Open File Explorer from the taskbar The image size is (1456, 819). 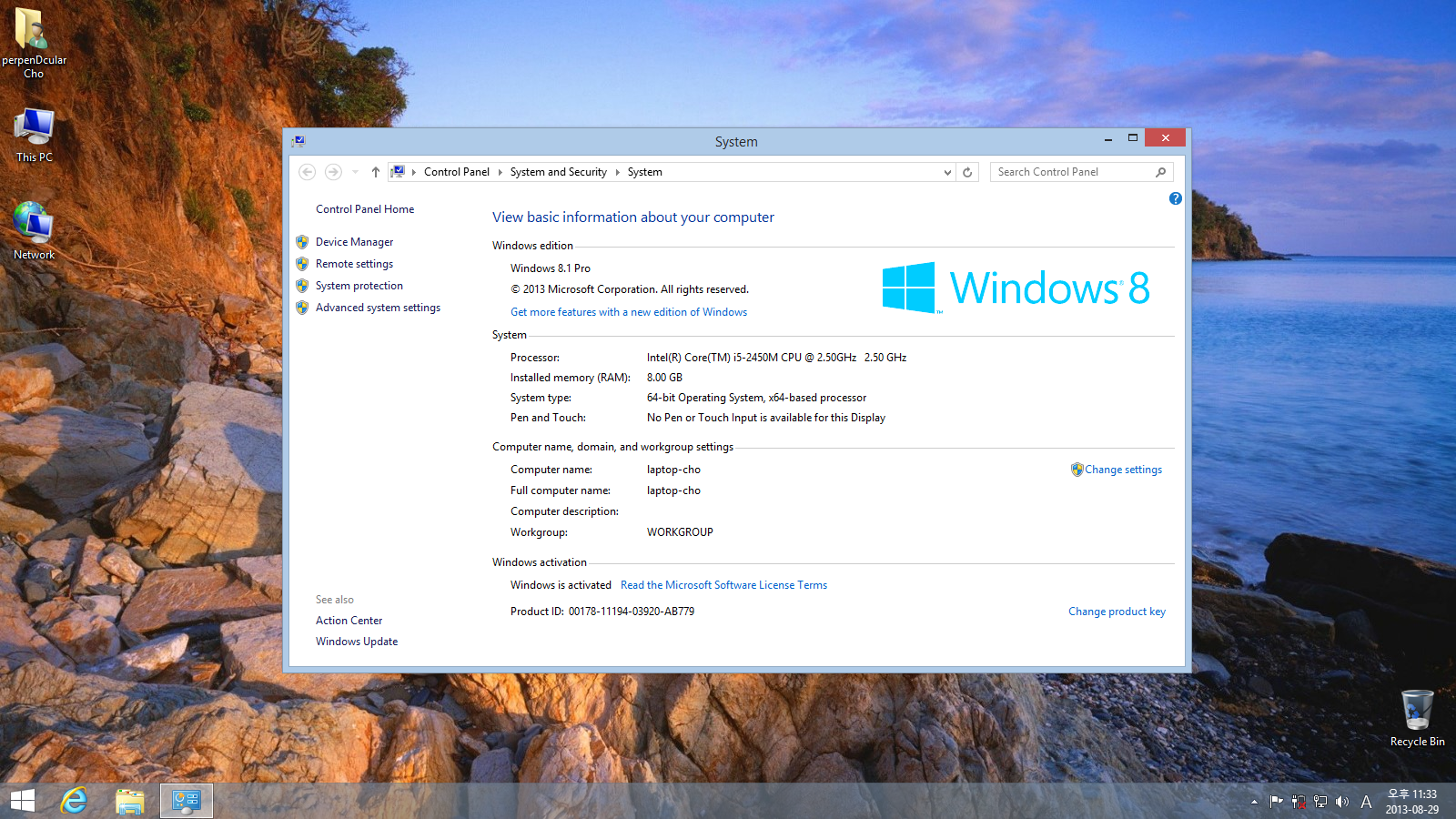pyautogui.click(x=130, y=801)
